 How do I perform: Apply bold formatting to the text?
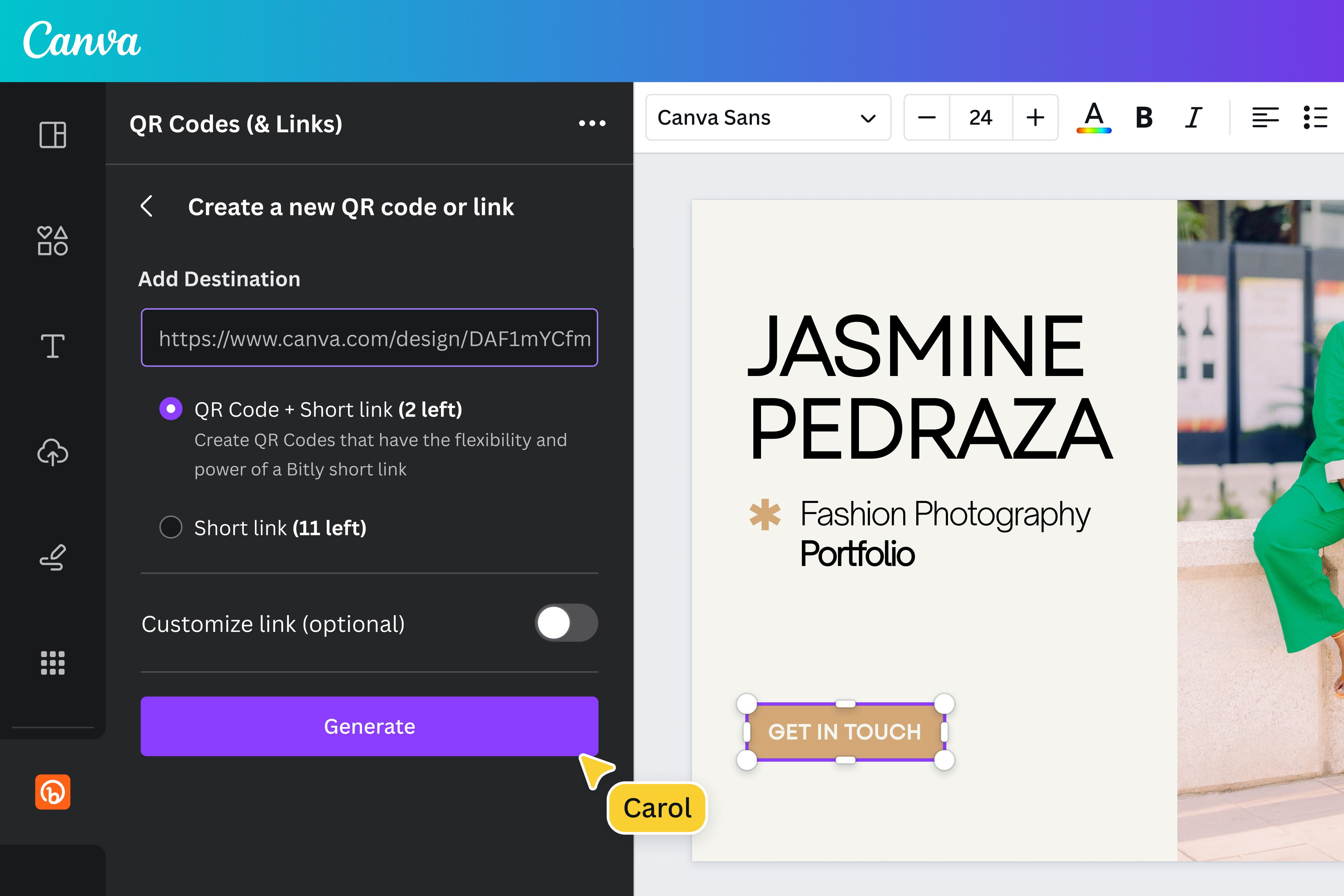tap(1143, 118)
